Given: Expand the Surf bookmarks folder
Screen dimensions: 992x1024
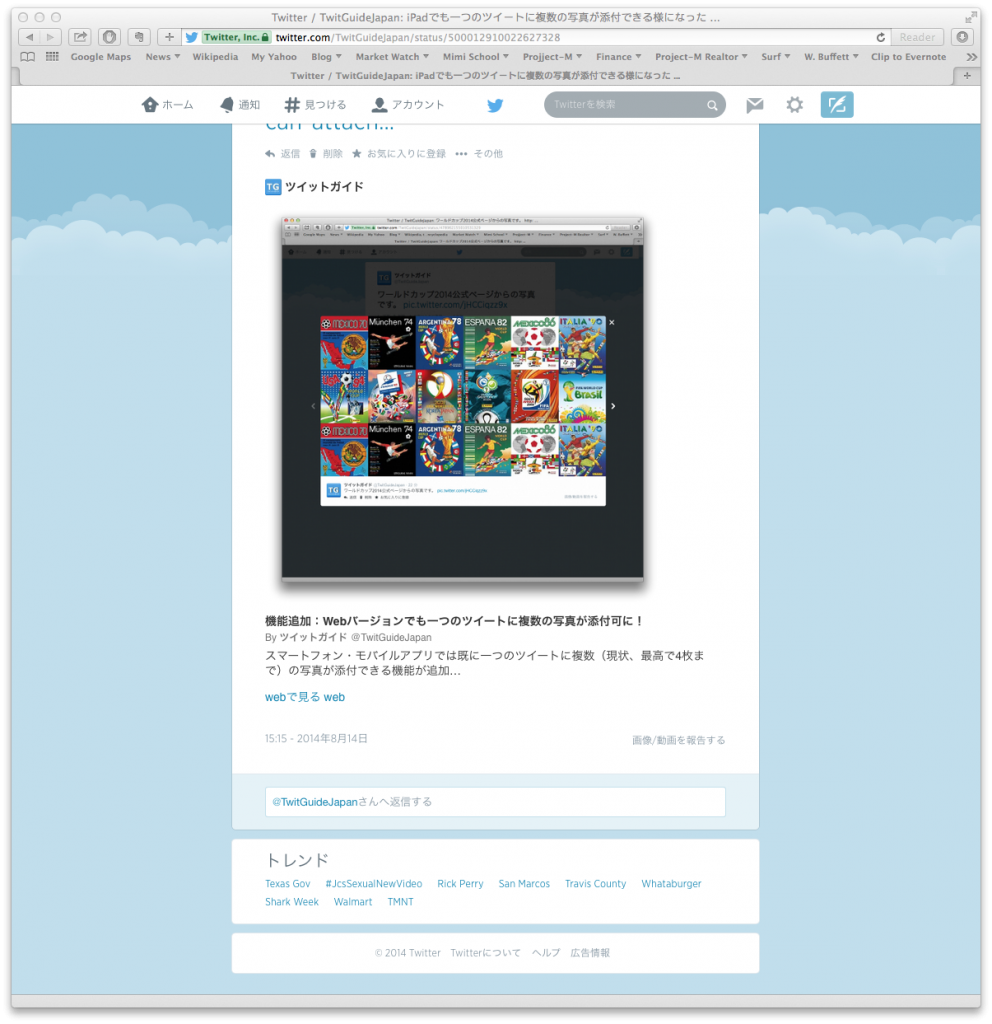Looking at the screenshot, I should point(775,57).
